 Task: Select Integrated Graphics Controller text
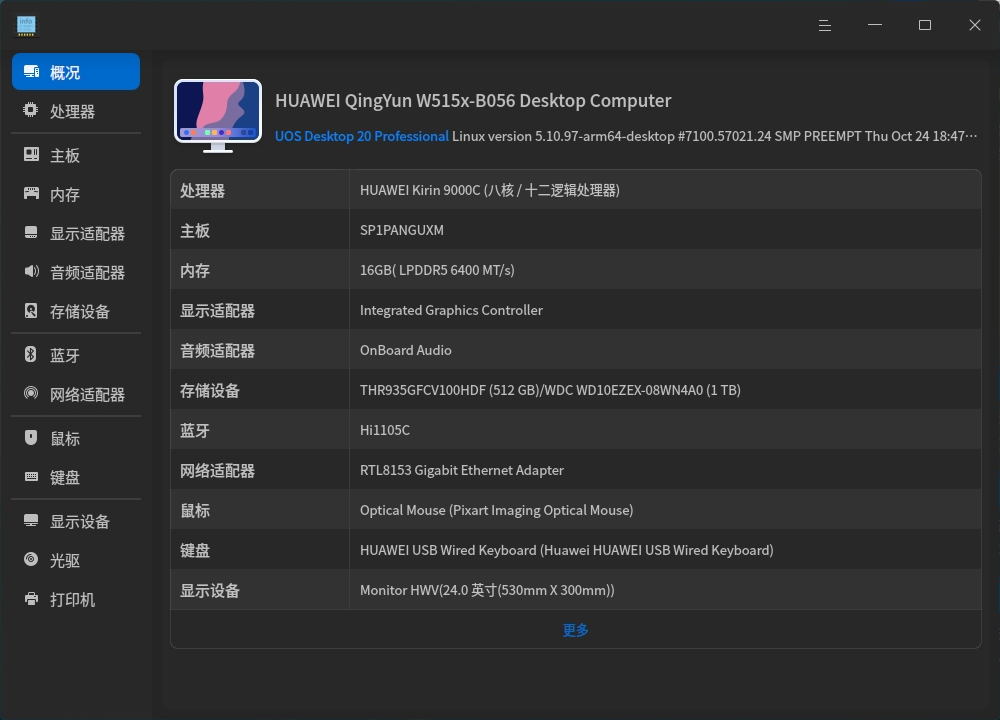pos(451,311)
